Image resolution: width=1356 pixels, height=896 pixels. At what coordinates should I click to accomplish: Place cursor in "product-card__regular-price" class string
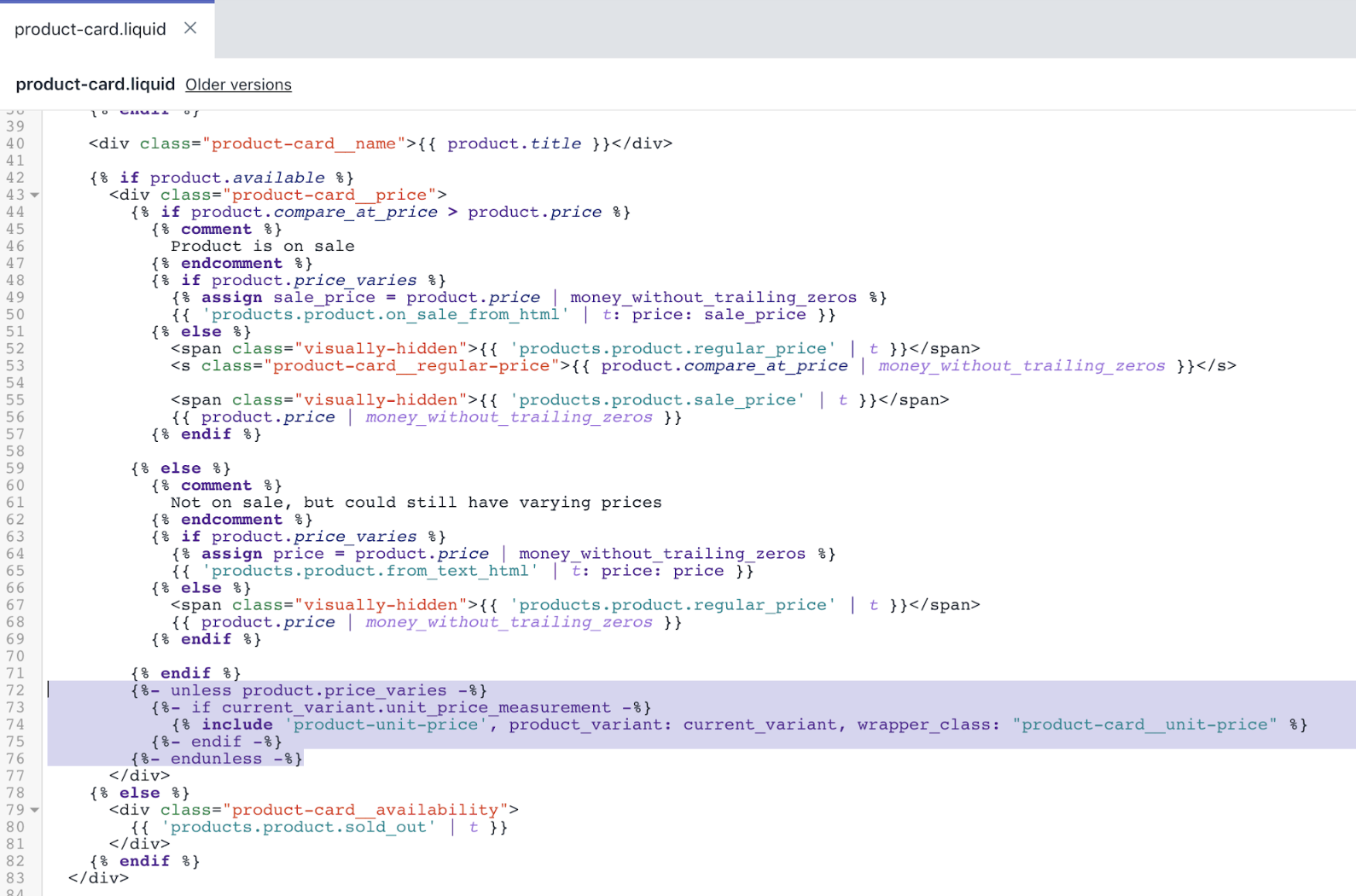410,366
